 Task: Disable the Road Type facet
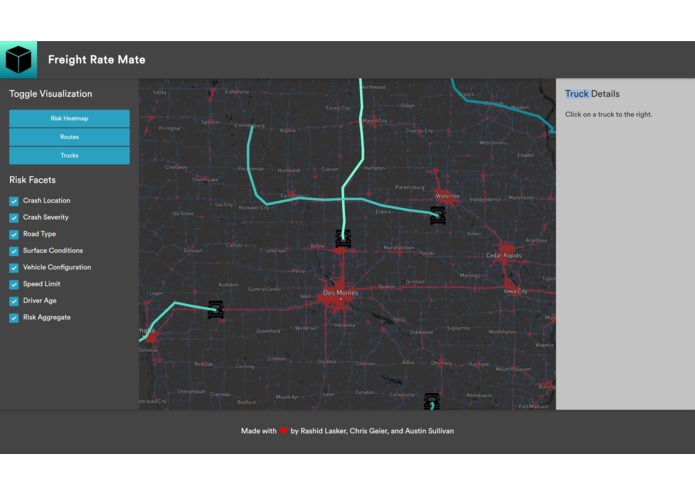(14, 234)
